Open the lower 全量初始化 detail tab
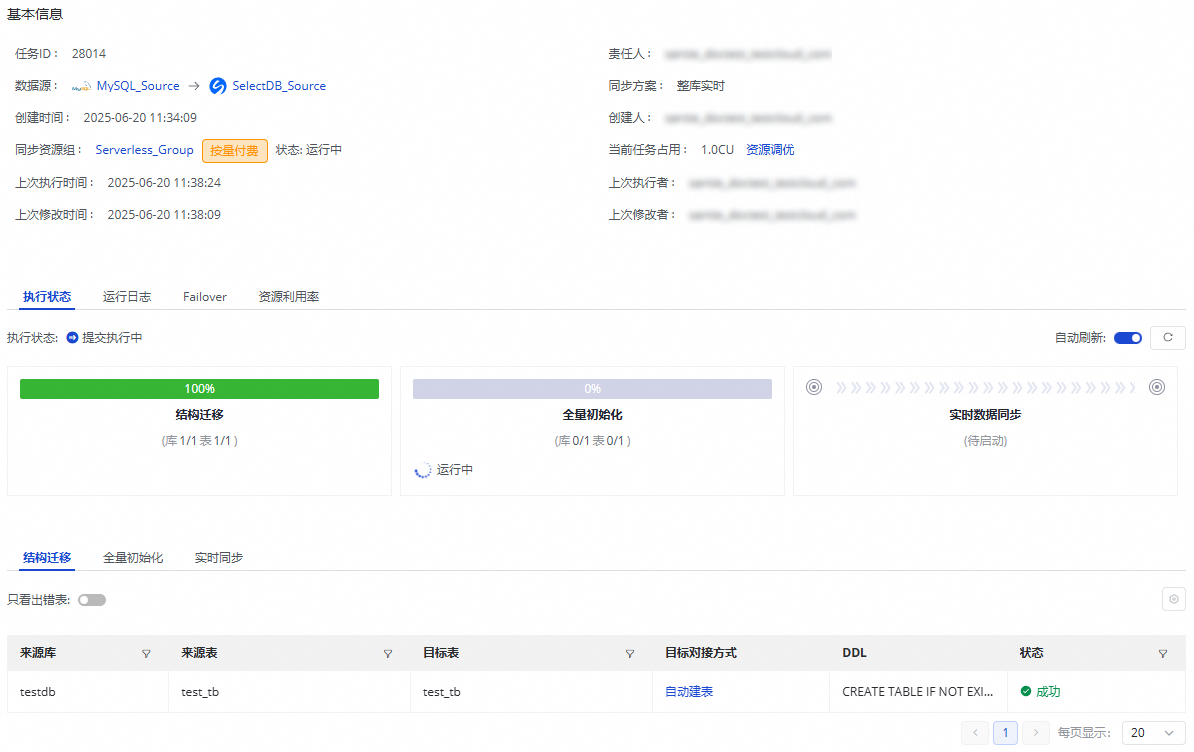This screenshot has height=752, width=1194. [133, 558]
